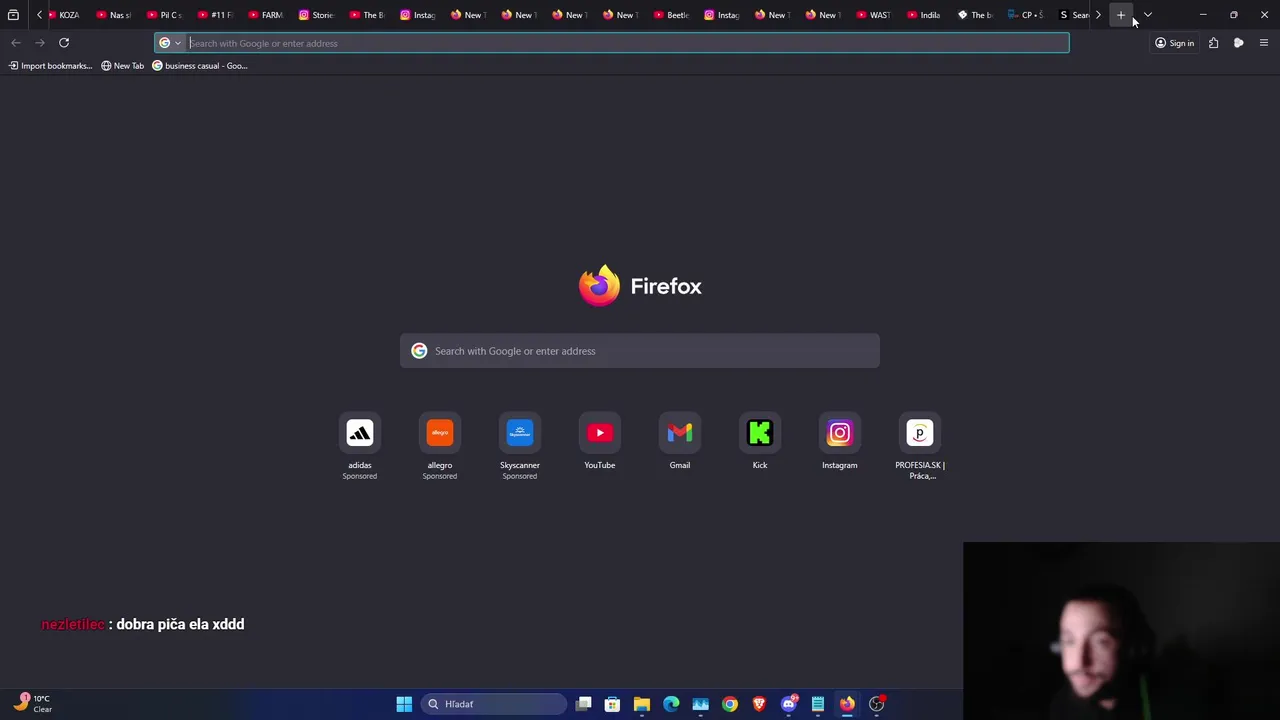Open the Firefox hamburger application menu
This screenshot has width=1280, height=720.
tap(1264, 43)
